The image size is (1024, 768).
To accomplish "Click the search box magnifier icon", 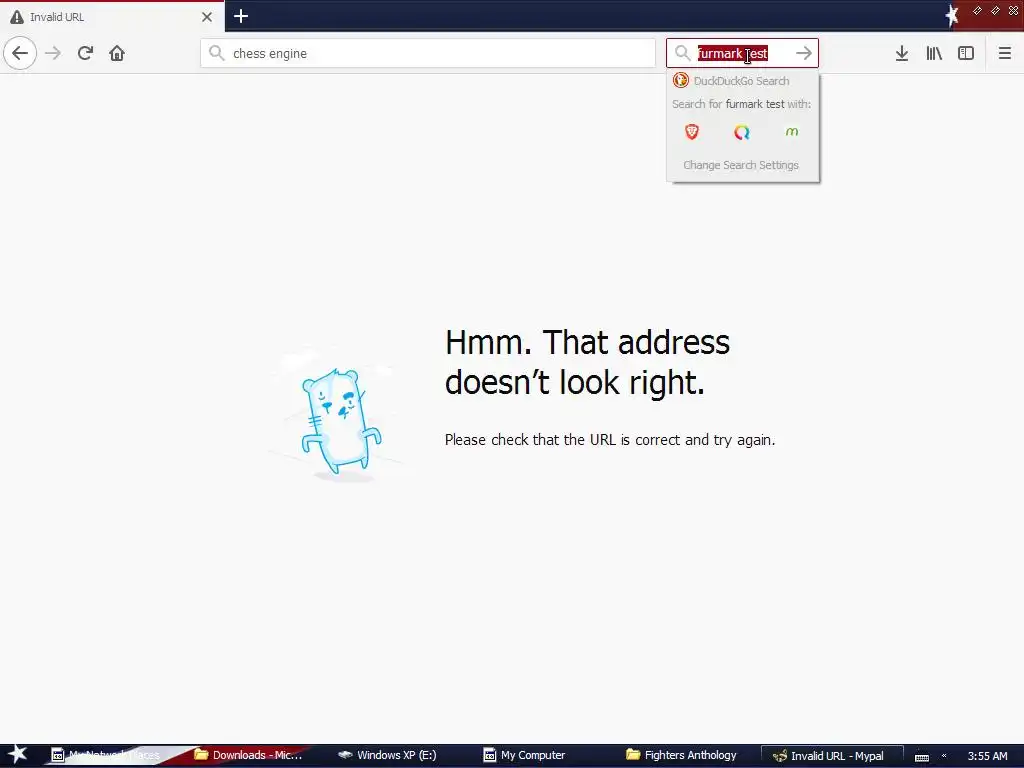I will pyautogui.click(x=682, y=53).
